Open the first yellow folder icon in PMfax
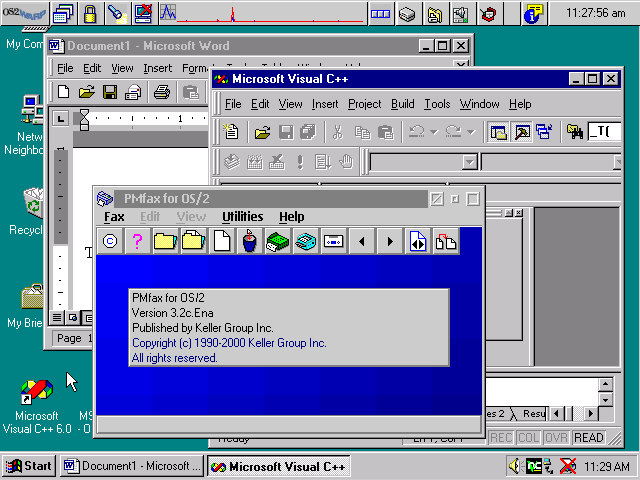 tap(165, 241)
